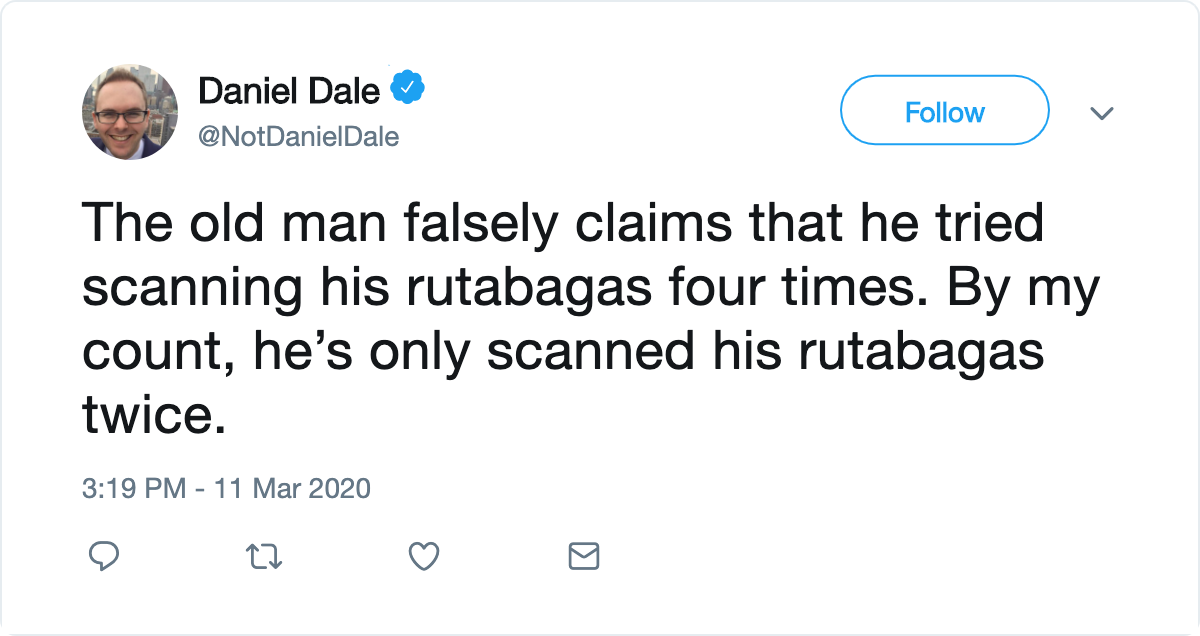Open the Daniel Dale display name link
The width and height of the screenshot is (1200, 636).
pyautogui.click(x=289, y=91)
